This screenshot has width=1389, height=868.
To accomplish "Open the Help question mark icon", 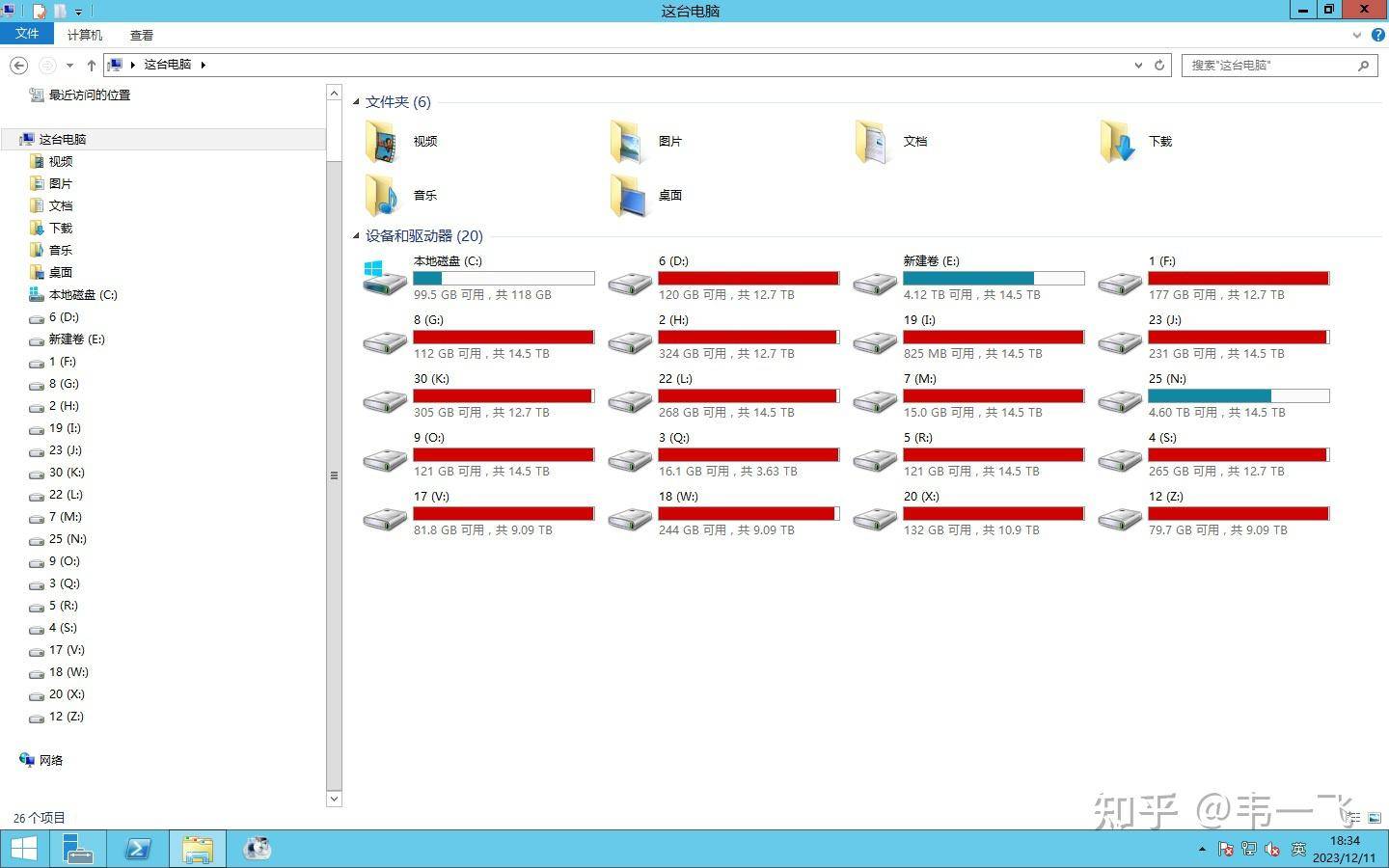I will pos(1378,35).
